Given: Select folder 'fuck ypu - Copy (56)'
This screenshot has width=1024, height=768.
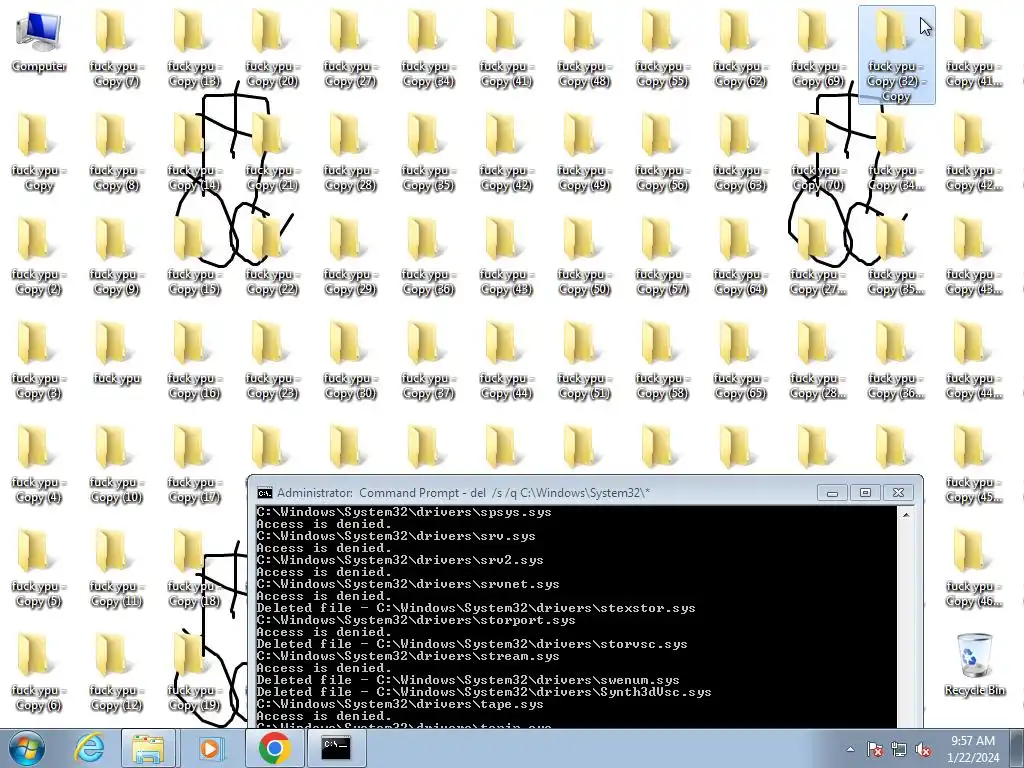Looking at the screenshot, I should [662, 153].
